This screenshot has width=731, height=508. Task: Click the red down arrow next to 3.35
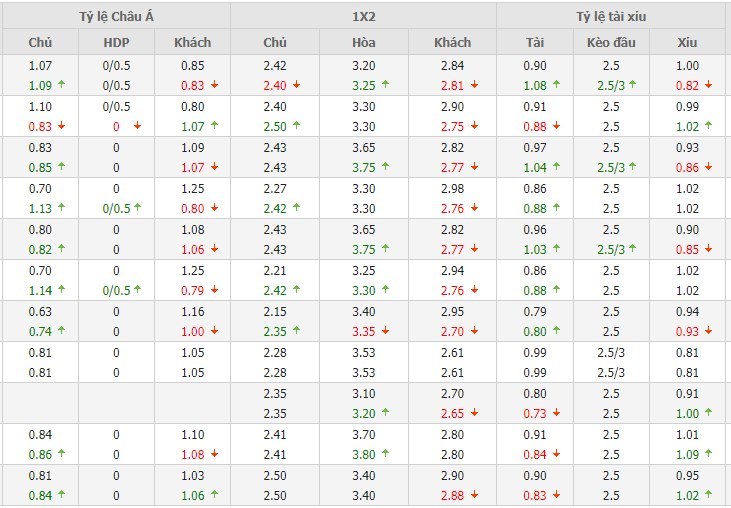click(x=384, y=331)
